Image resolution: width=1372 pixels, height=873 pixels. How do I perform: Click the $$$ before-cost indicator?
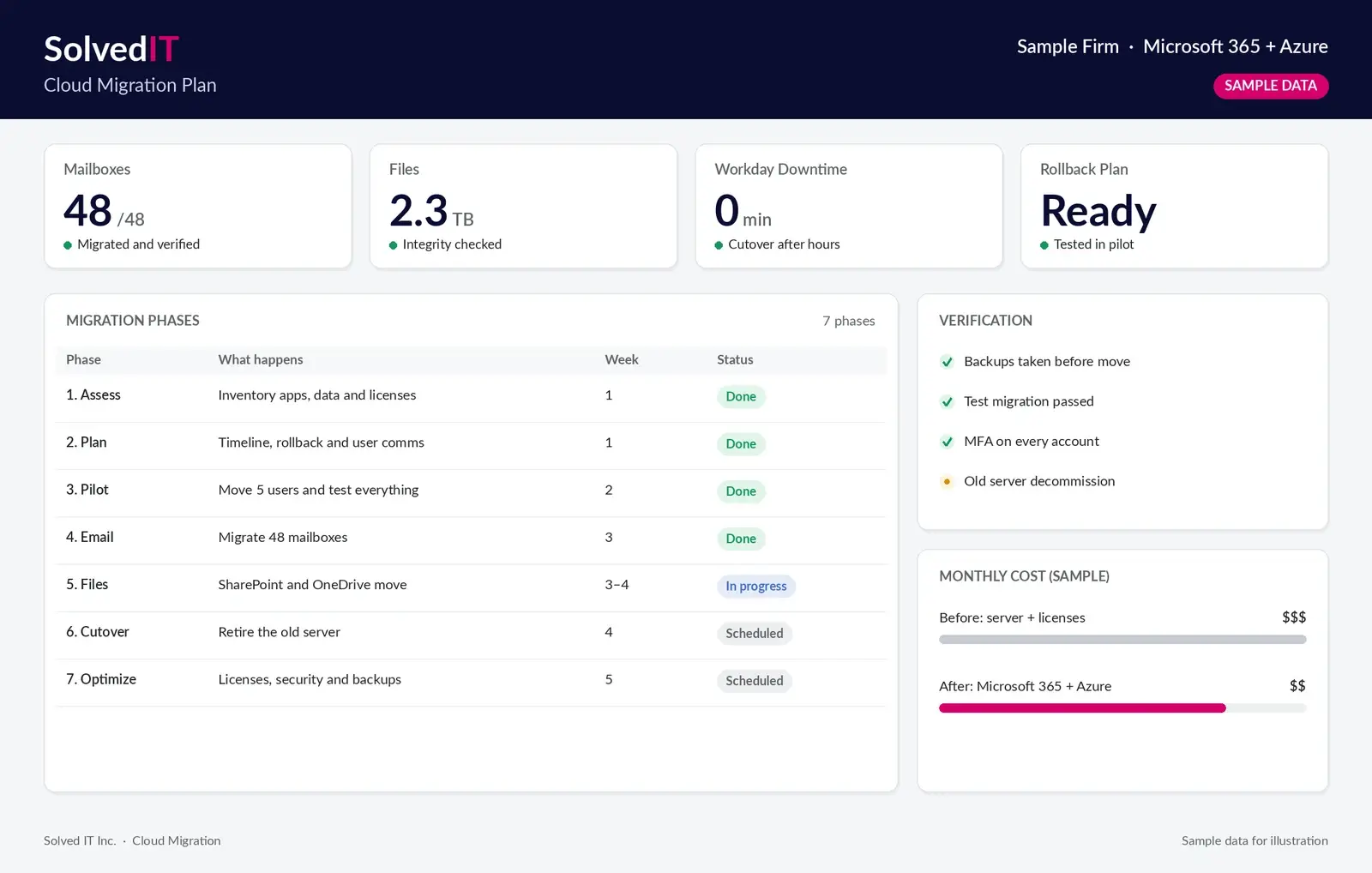[1294, 617]
